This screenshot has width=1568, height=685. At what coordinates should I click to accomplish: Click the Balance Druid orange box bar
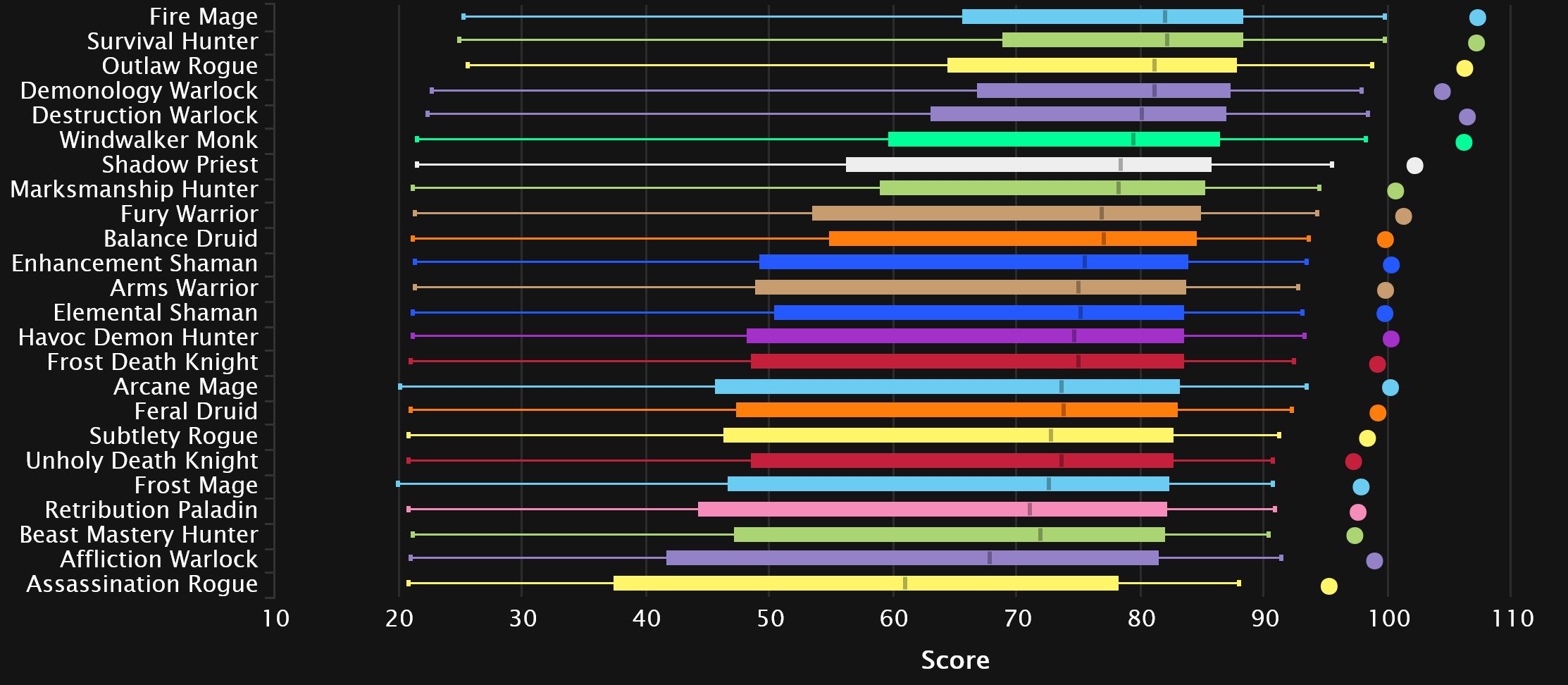coord(1013,239)
